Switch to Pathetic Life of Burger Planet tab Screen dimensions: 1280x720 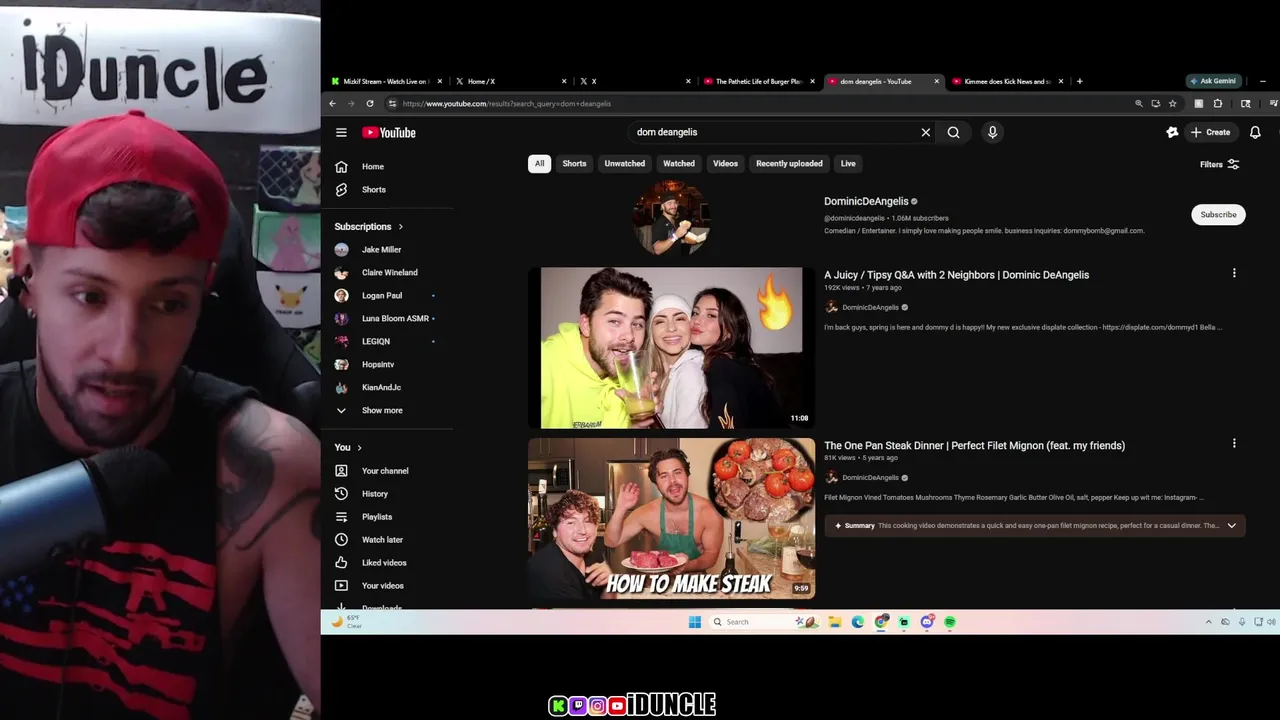758,81
